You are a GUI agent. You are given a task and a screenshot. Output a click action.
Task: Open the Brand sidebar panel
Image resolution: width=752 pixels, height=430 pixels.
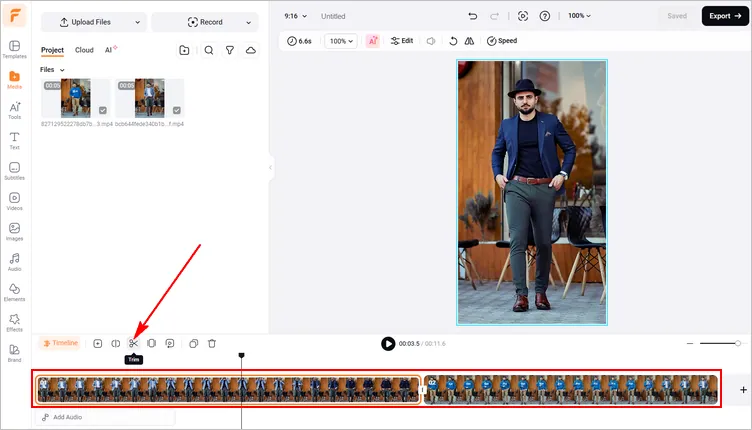[x=14, y=353]
